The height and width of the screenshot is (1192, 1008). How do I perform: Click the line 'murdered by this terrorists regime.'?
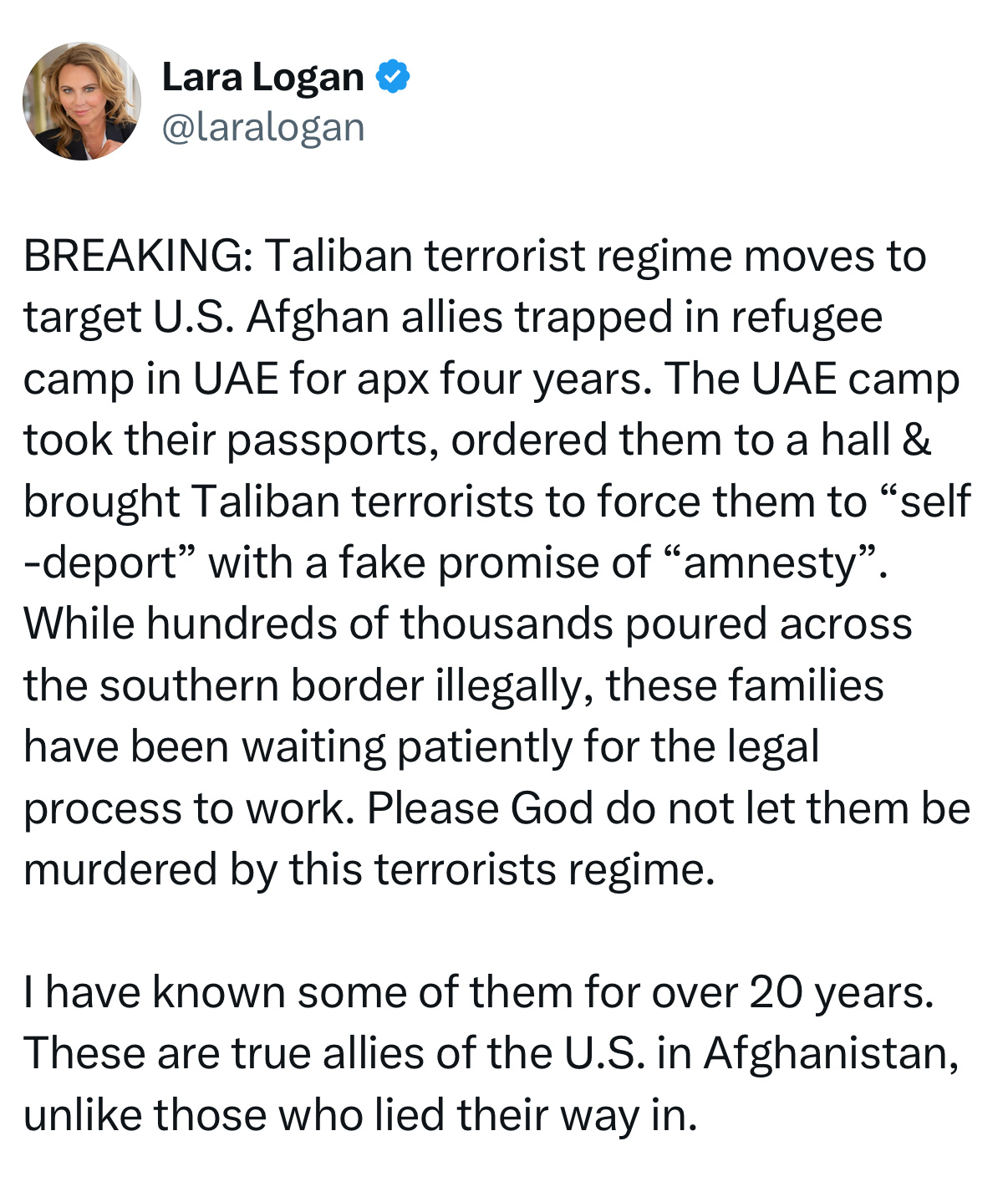pos(369,869)
